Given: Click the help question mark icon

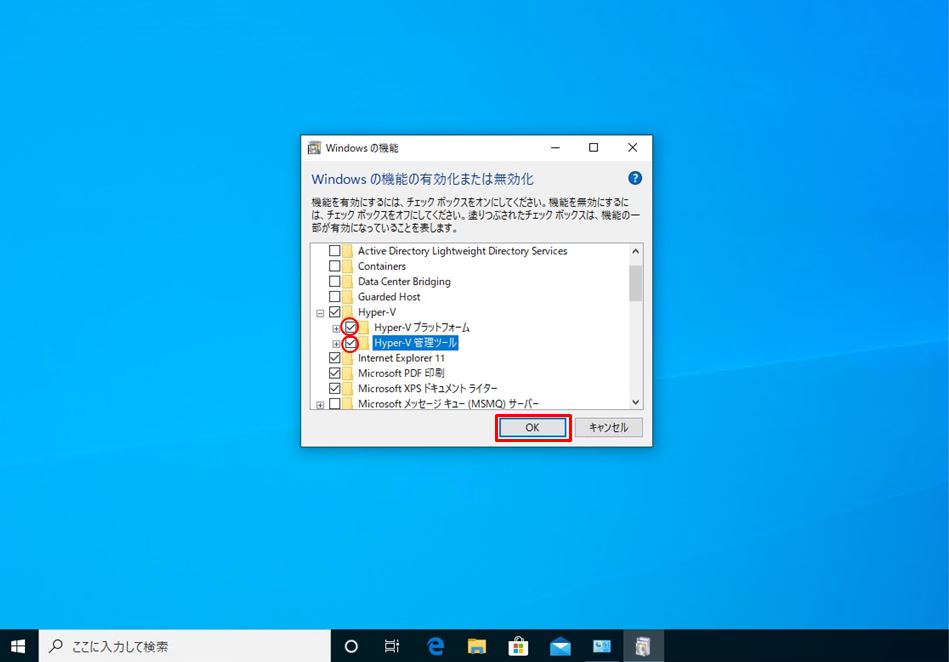Looking at the screenshot, I should coord(634,178).
